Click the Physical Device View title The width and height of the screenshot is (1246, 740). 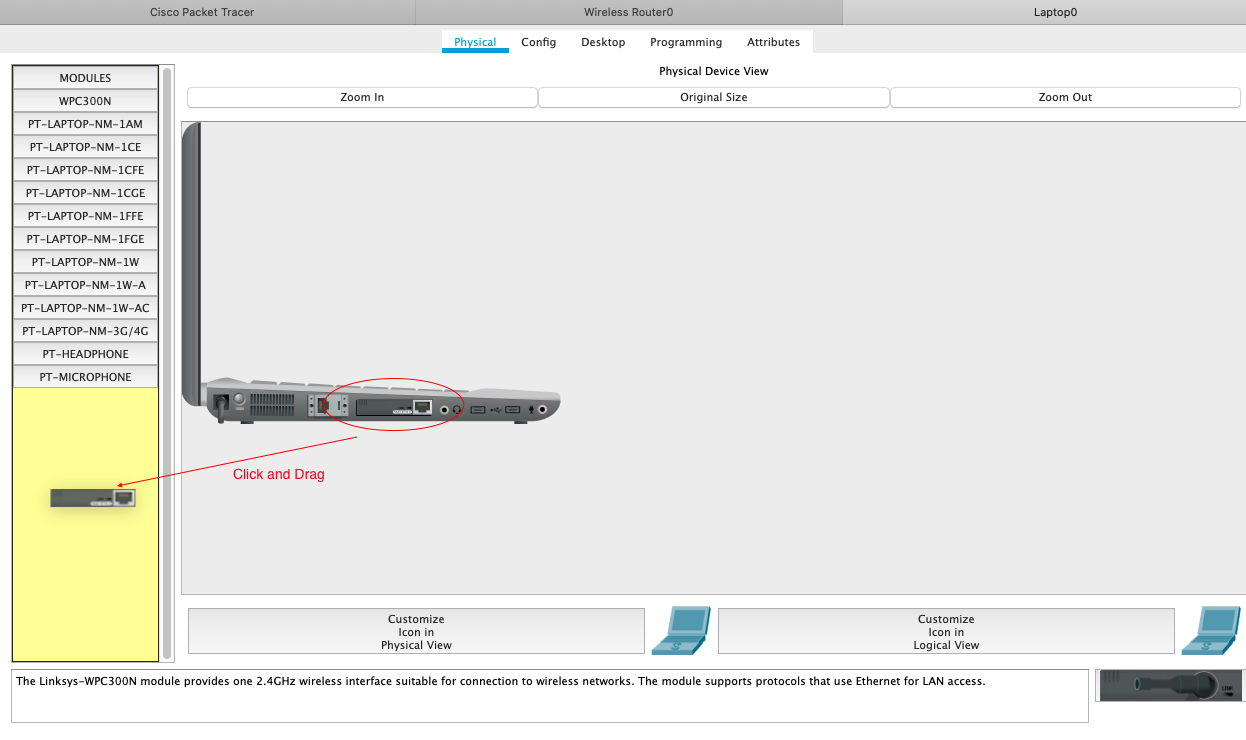(x=714, y=71)
